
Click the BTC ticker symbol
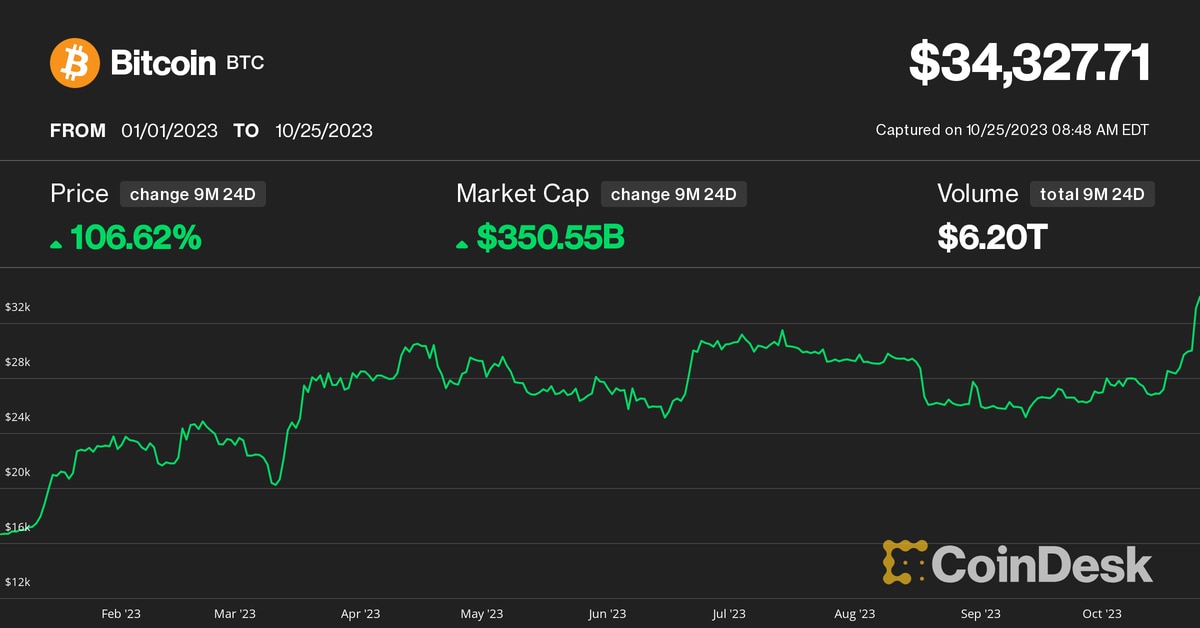[x=245, y=63]
